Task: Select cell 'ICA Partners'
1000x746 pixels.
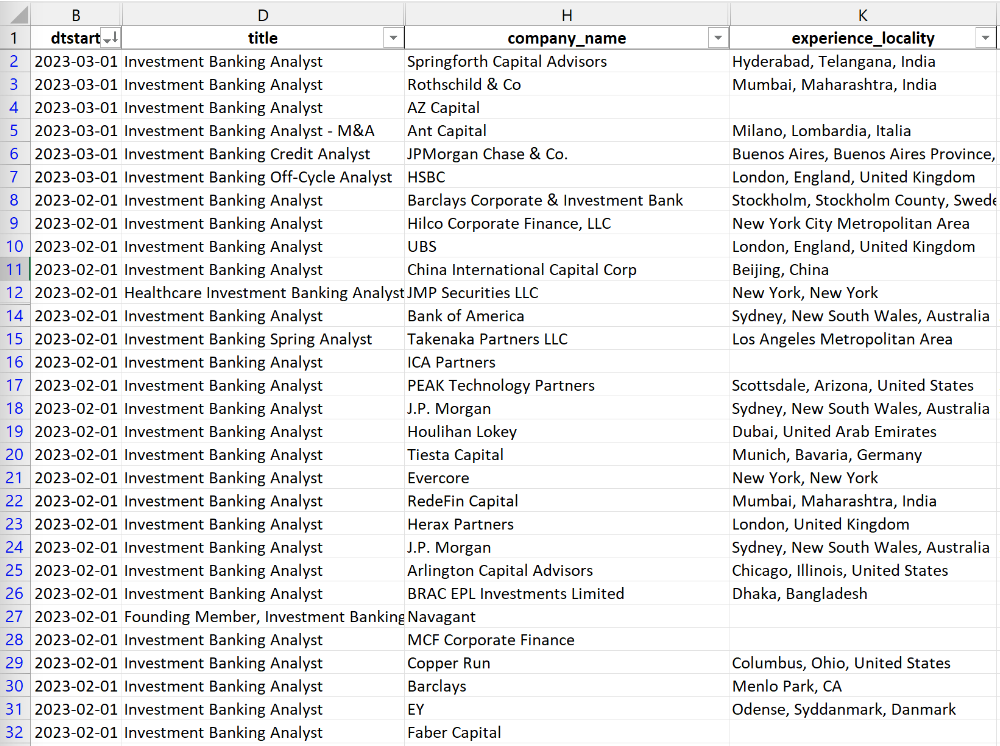Action: pos(566,362)
